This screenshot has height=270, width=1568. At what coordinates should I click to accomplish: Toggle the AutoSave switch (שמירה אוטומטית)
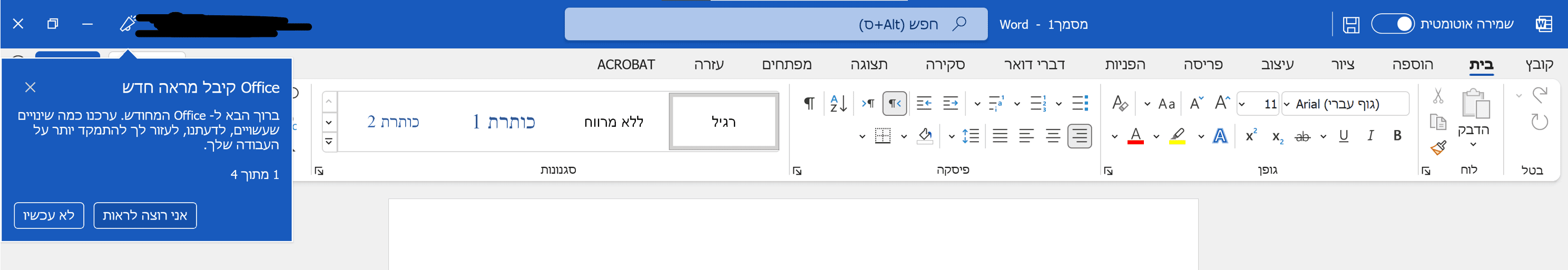(1393, 24)
